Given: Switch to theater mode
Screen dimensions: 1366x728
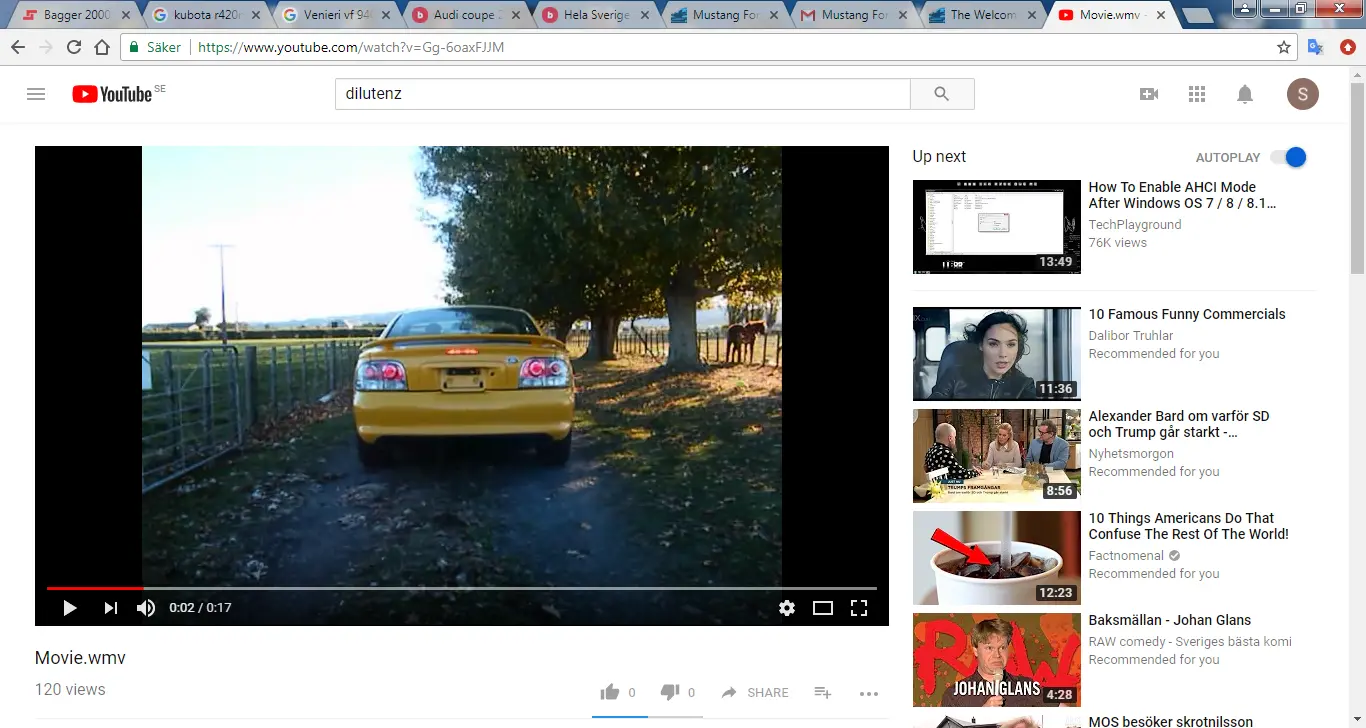Looking at the screenshot, I should click(823, 608).
